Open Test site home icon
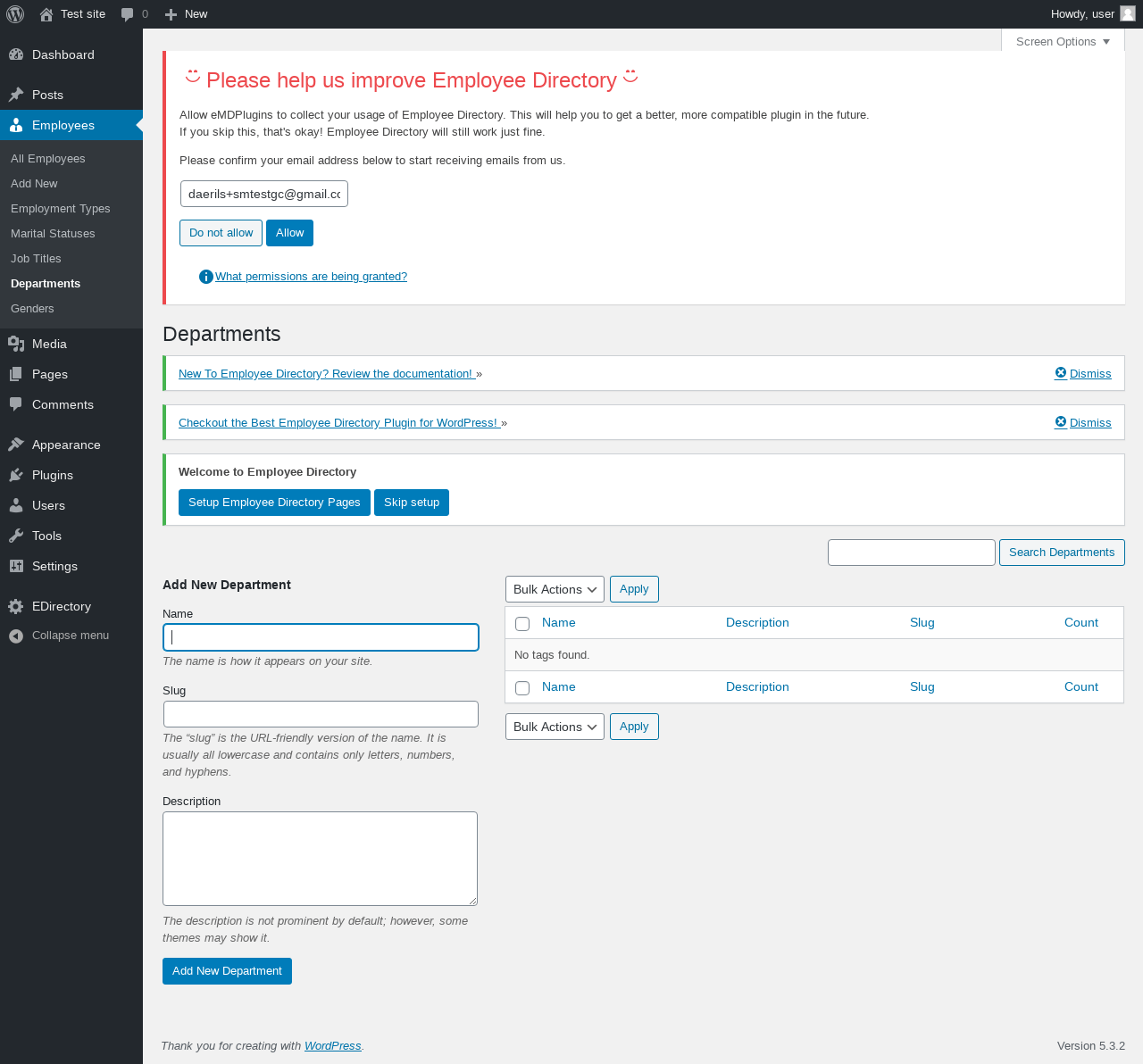The height and width of the screenshot is (1064, 1143). (46, 14)
